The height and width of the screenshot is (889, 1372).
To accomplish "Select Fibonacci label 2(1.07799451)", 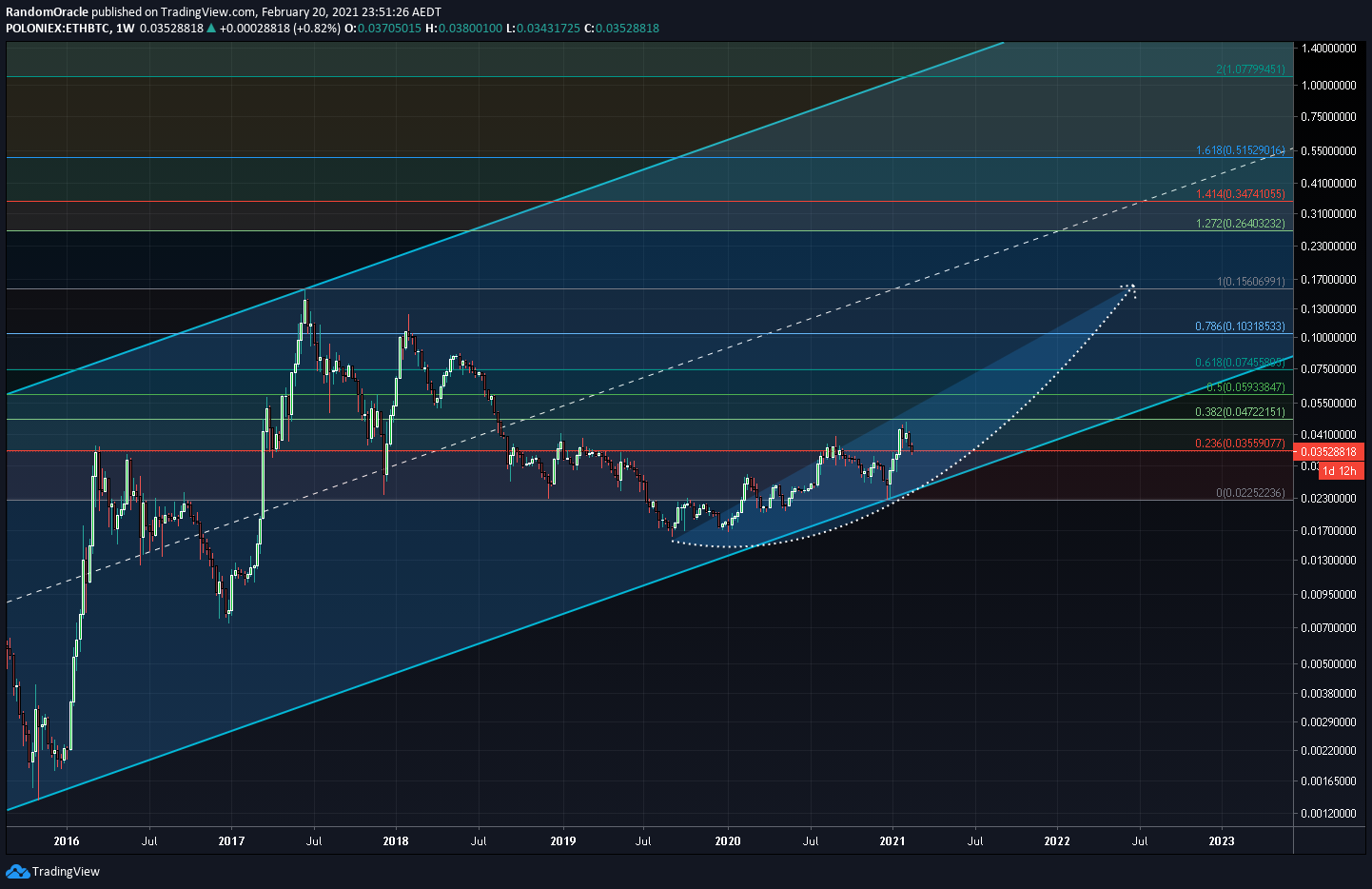I will click(x=1250, y=69).
